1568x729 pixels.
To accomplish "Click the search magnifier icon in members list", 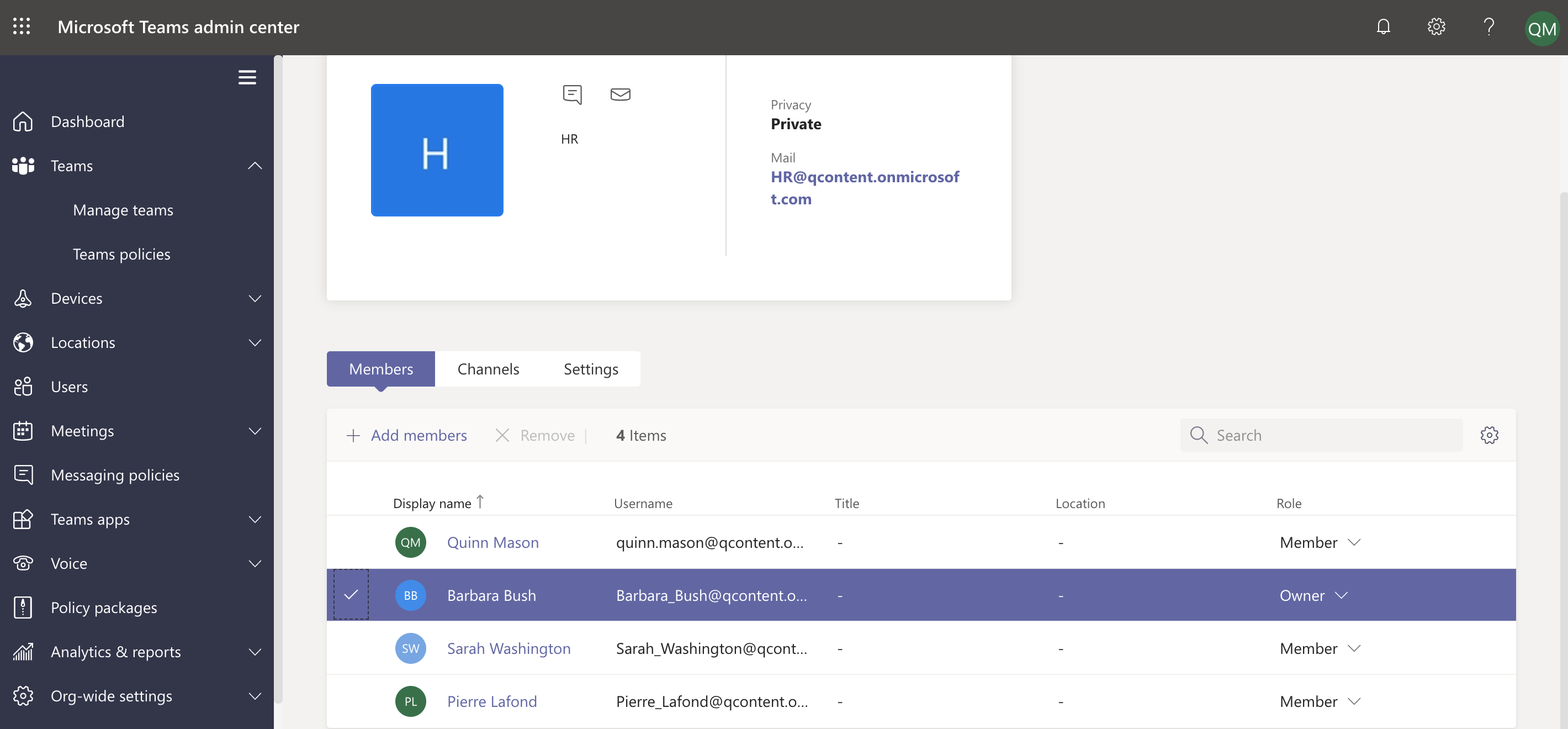I will [x=1198, y=434].
